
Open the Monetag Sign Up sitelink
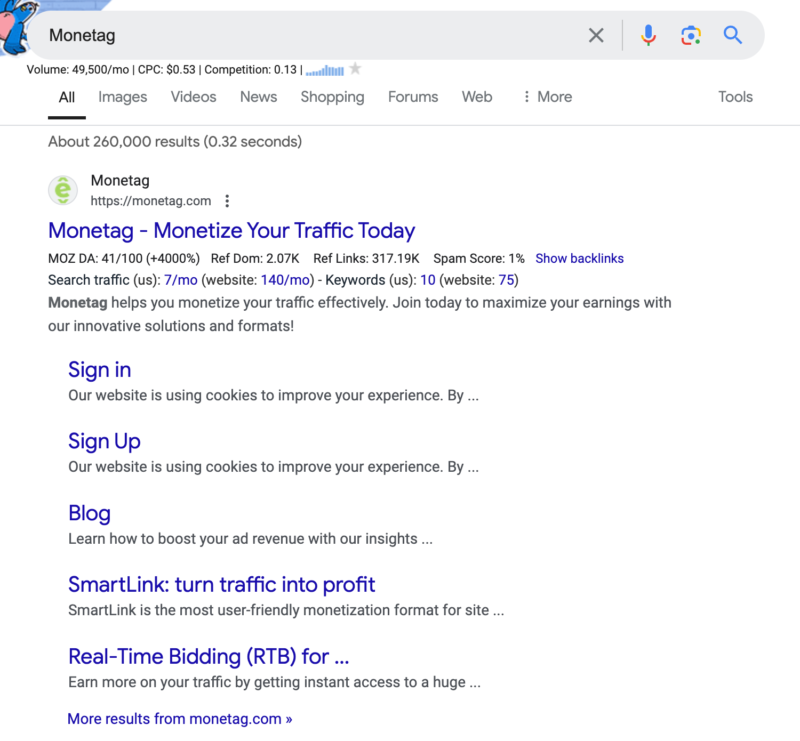(x=104, y=441)
